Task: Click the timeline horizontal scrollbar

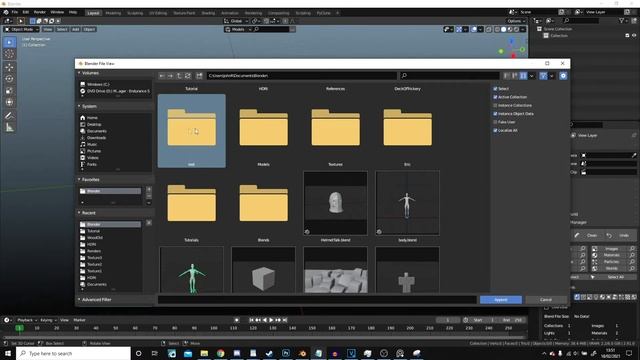Action: point(264,338)
